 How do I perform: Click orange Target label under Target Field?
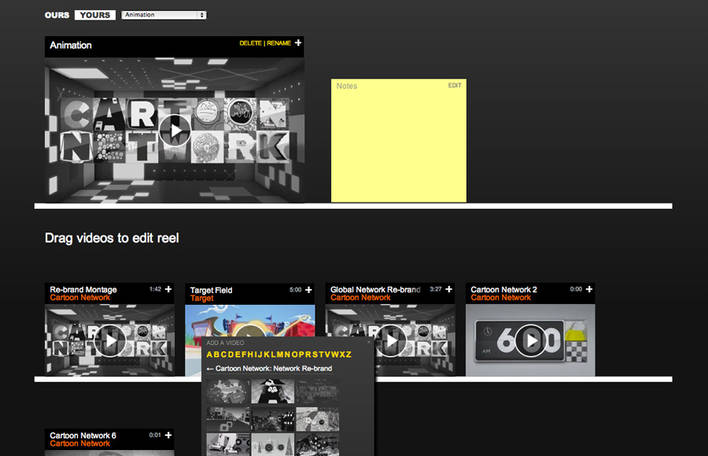[202, 298]
